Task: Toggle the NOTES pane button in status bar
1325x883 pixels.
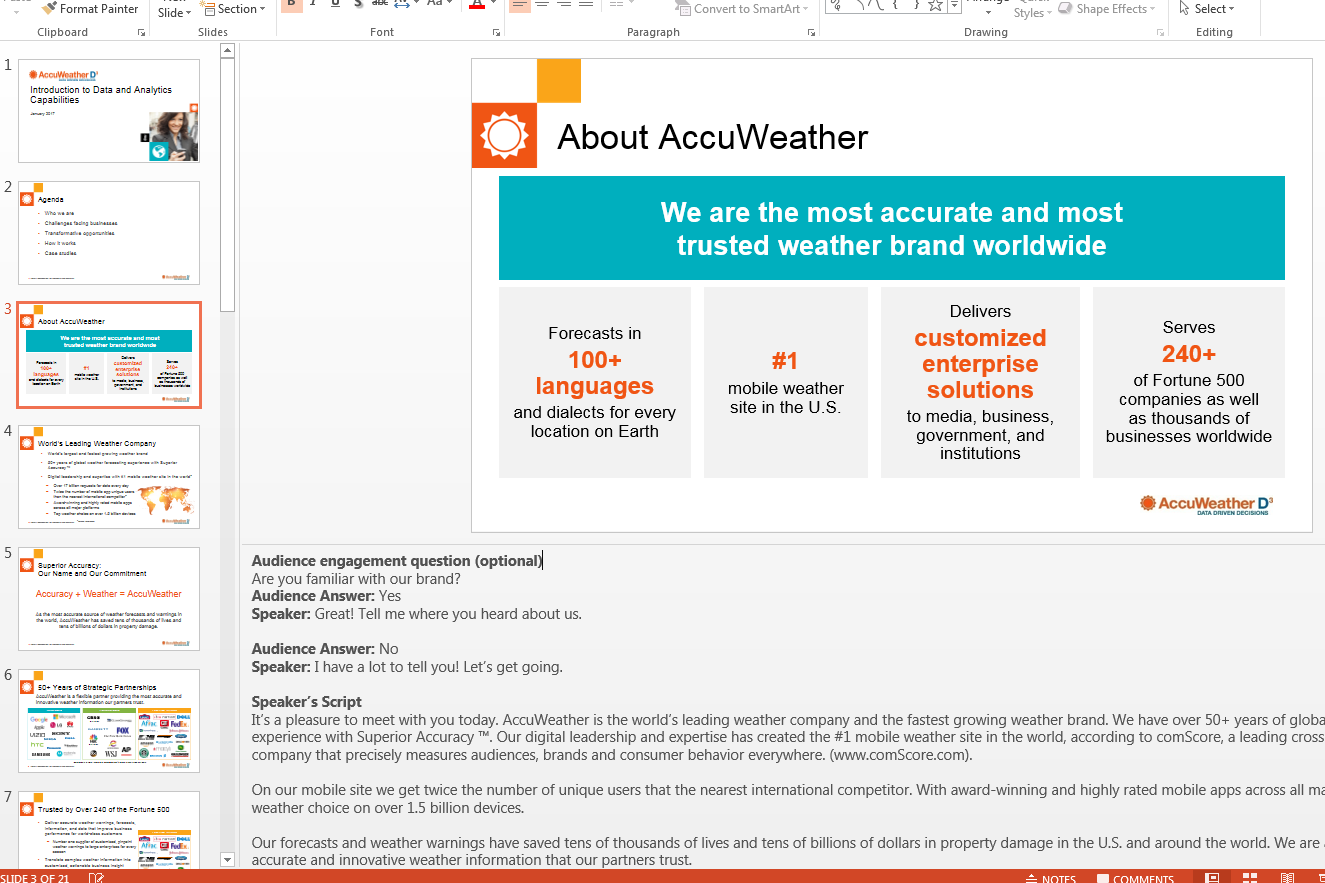Action: pyautogui.click(x=1050, y=879)
